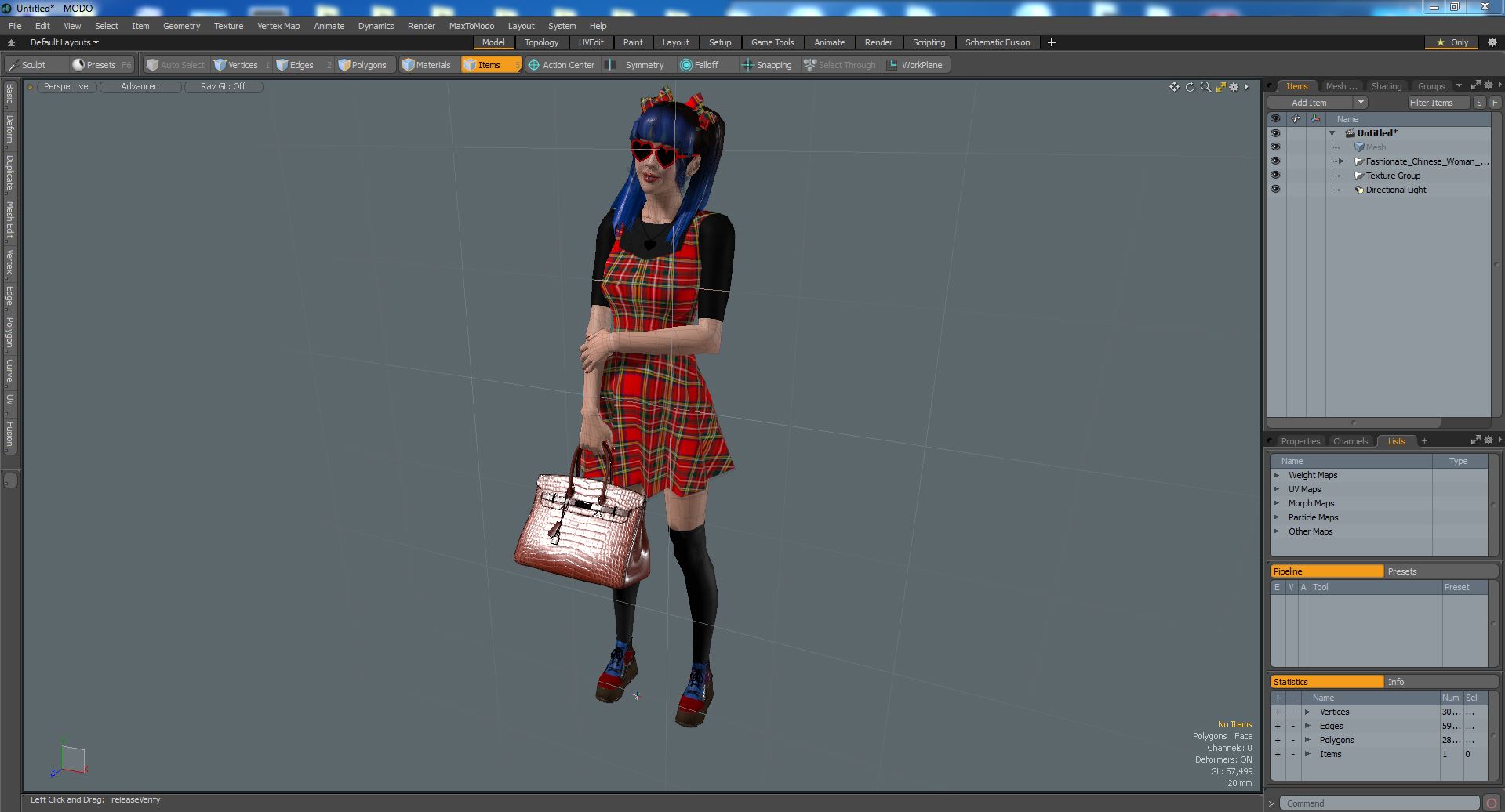Click the Command input field

[1380, 803]
